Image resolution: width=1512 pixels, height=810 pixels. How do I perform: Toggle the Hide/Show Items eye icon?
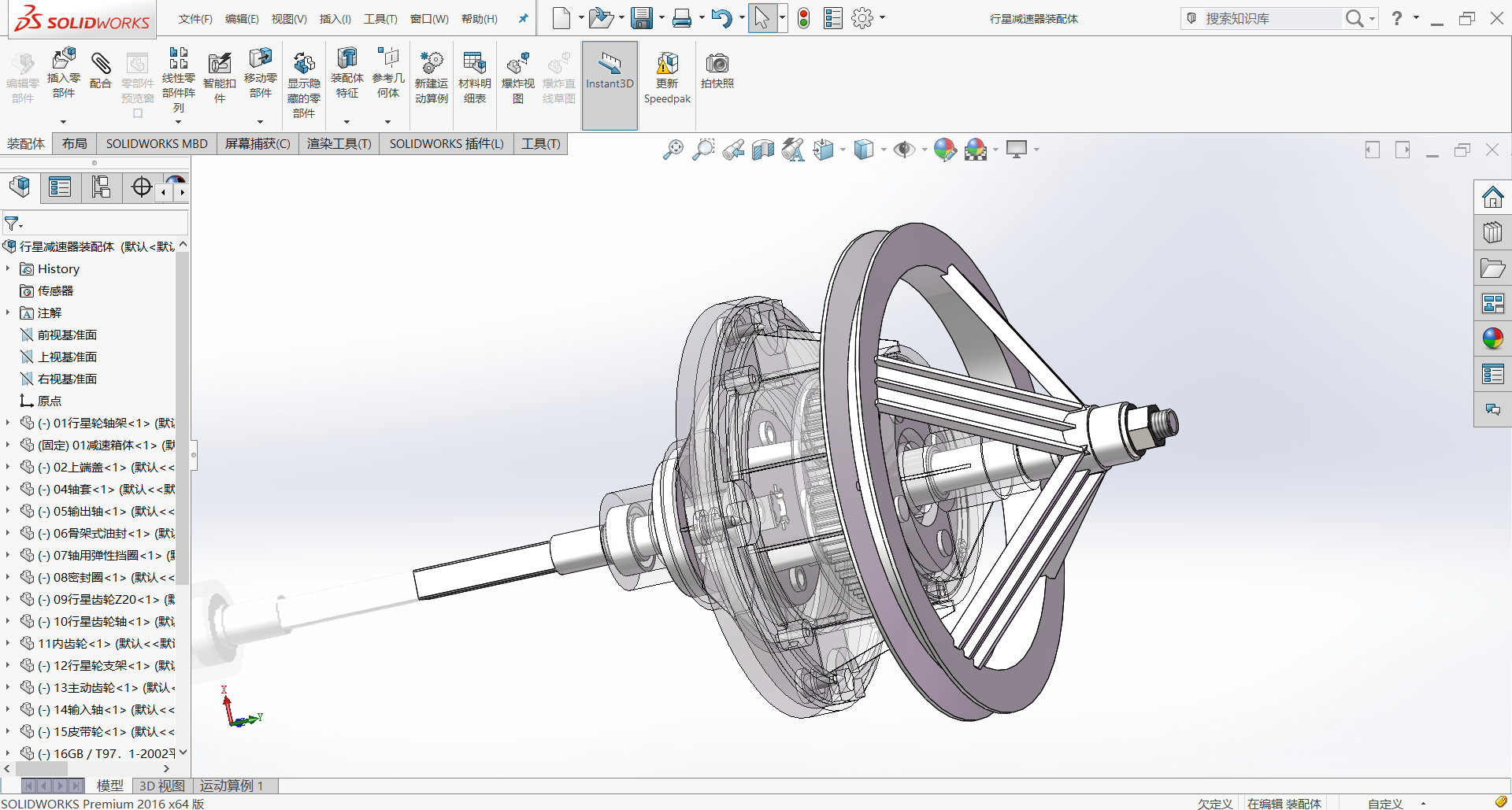904,150
